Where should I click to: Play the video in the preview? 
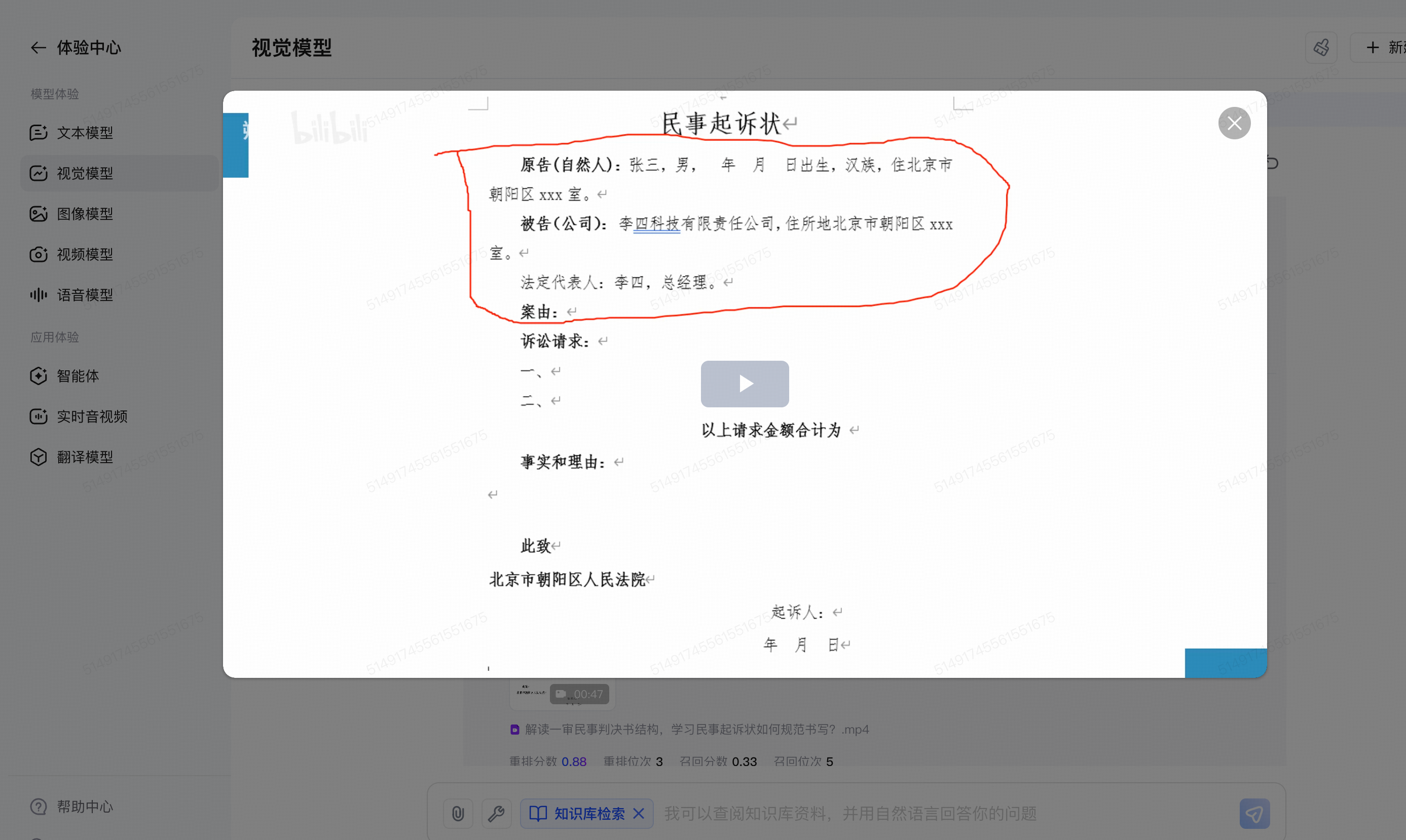coord(744,384)
